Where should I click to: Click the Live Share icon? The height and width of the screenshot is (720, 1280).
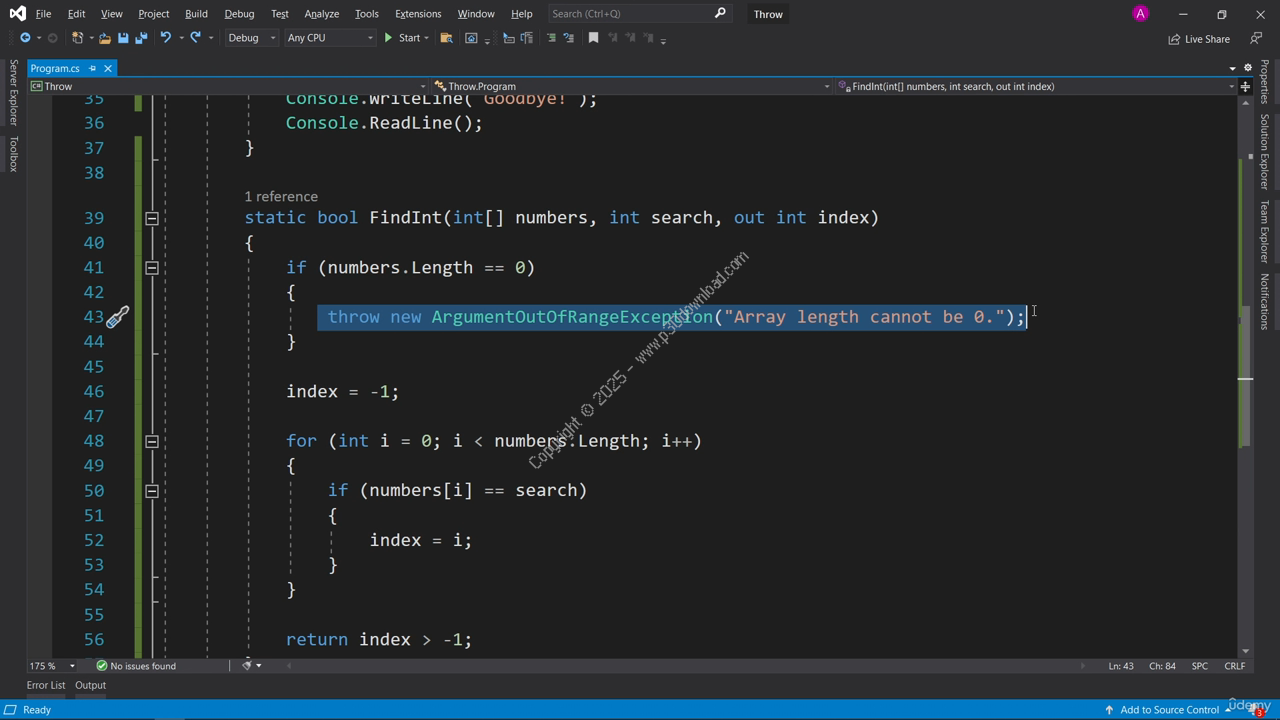pos(1174,39)
